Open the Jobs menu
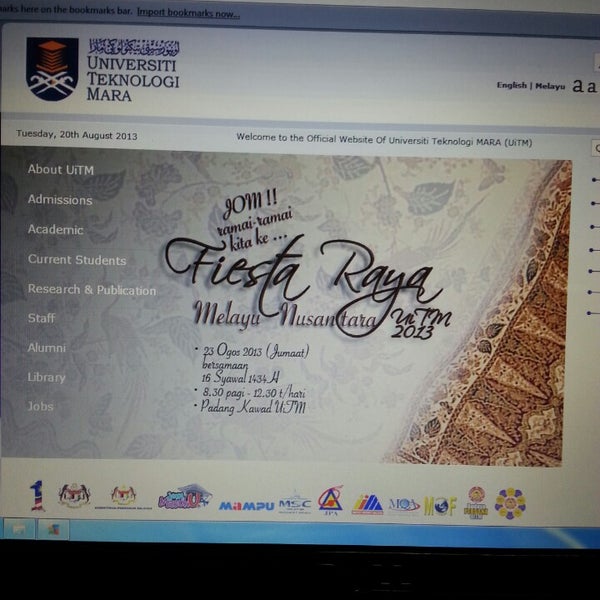The image size is (600, 600). 40,406
